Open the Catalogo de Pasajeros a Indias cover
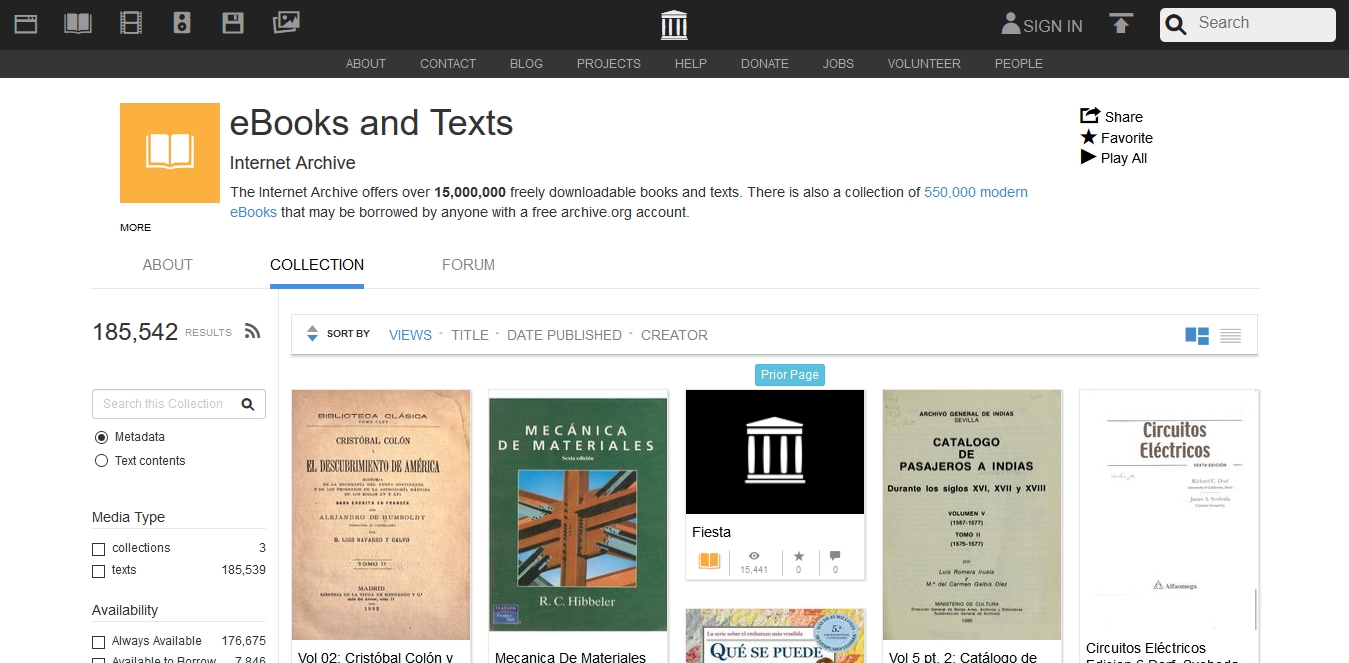The width and height of the screenshot is (1349, 663). (x=972, y=515)
